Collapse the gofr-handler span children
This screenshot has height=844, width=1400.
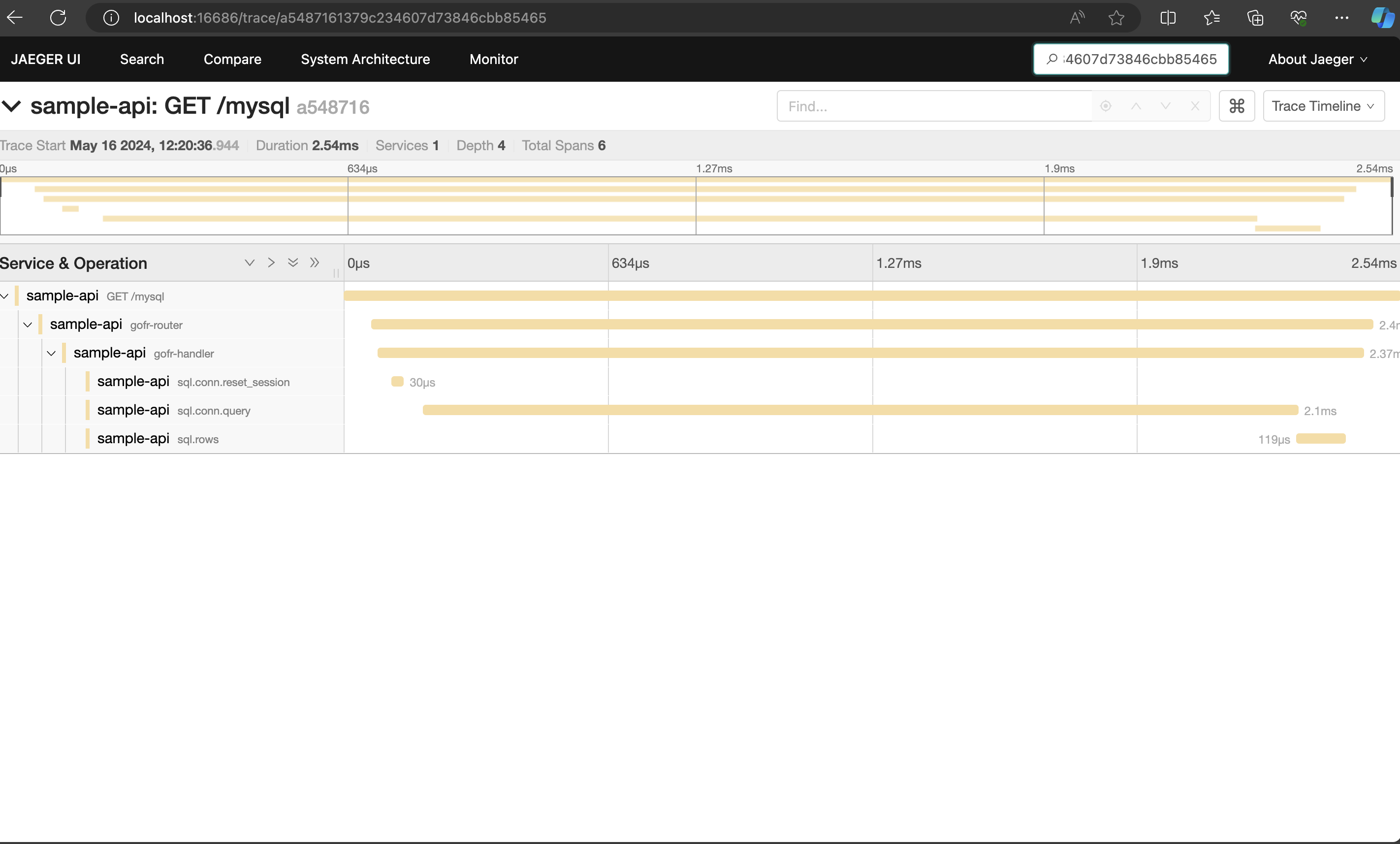51,353
